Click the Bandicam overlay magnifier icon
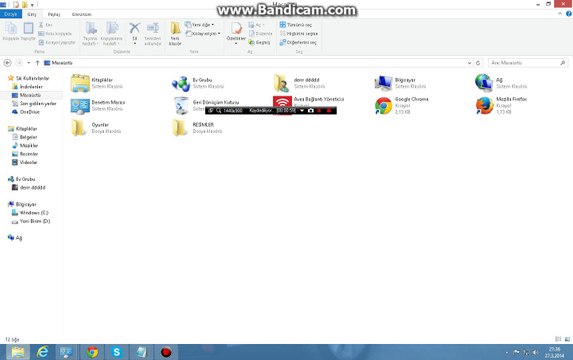Screen dimensions: 573x360 pyautogui.click(x=219, y=110)
